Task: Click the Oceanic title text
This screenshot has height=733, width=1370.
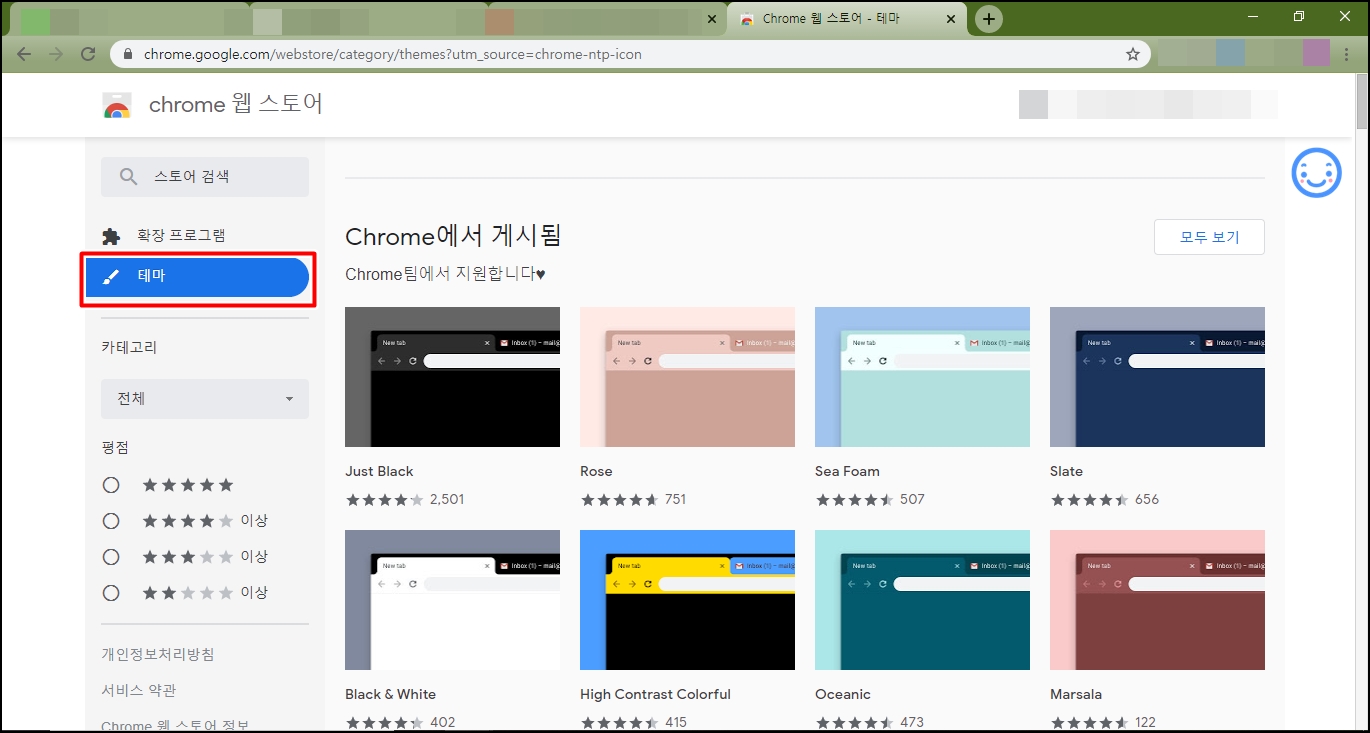Action: 842,694
